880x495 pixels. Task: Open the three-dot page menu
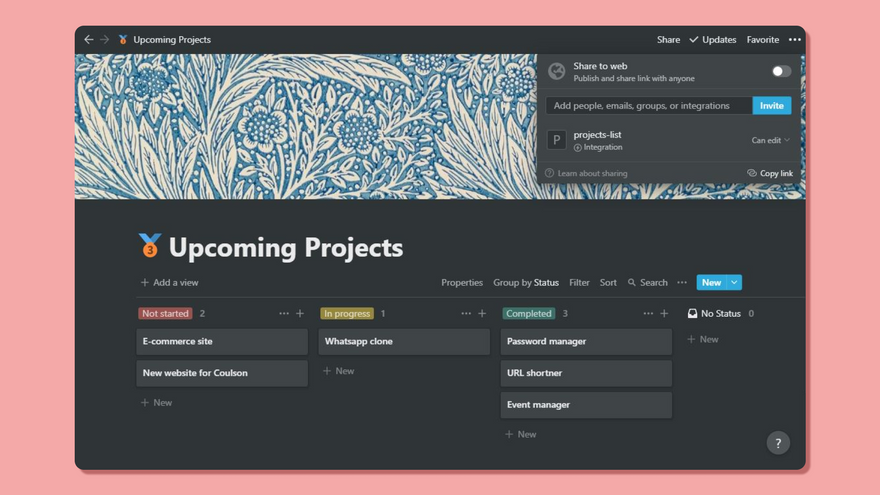[794, 40]
